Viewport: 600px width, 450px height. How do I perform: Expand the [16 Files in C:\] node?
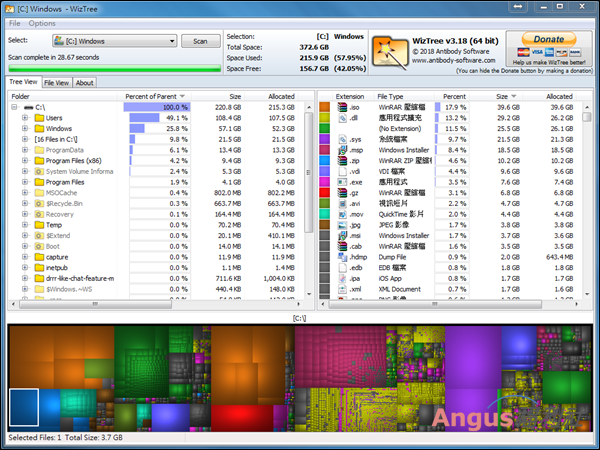[x=25, y=139]
